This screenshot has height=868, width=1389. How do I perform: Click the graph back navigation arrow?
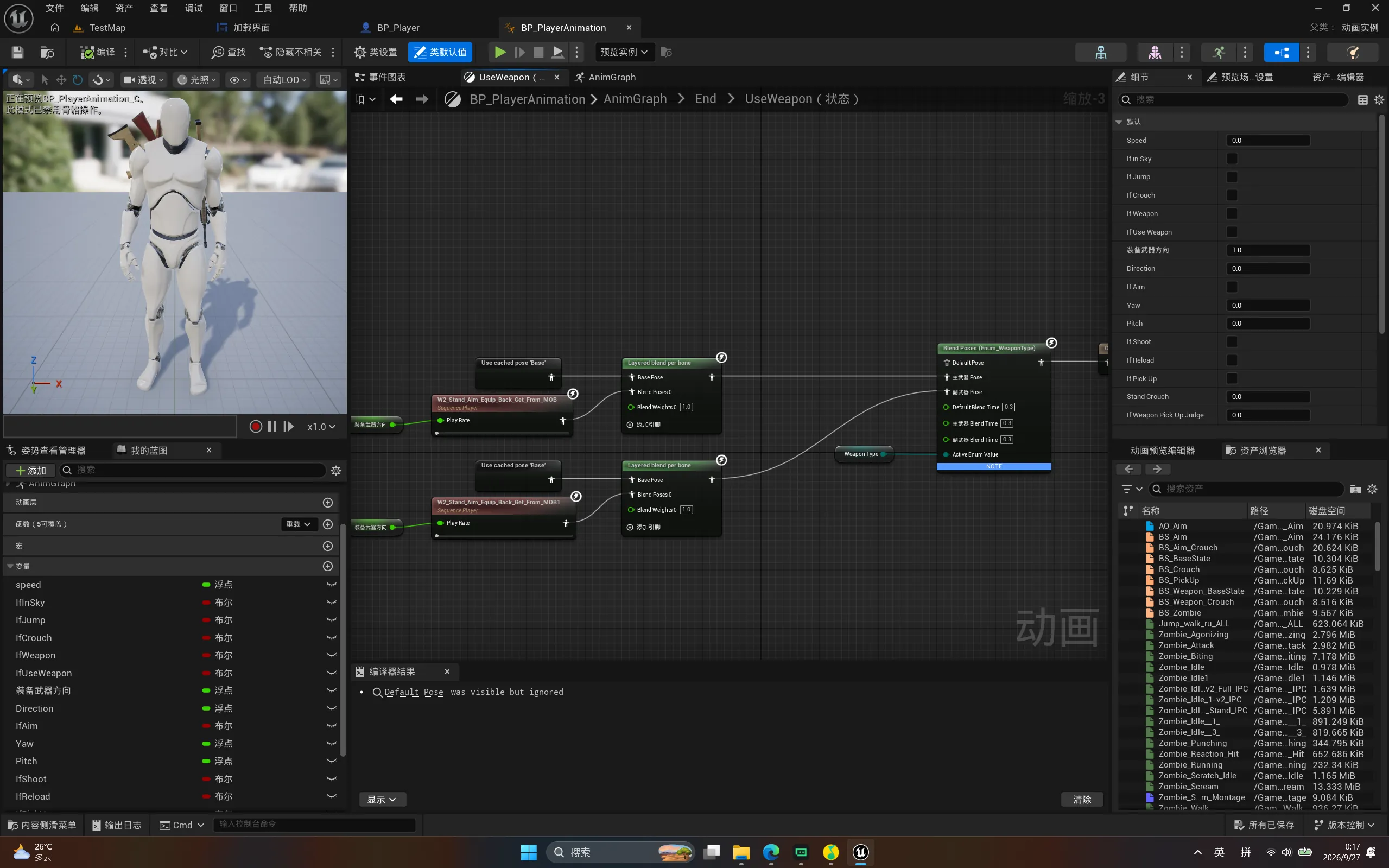pos(396,99)
